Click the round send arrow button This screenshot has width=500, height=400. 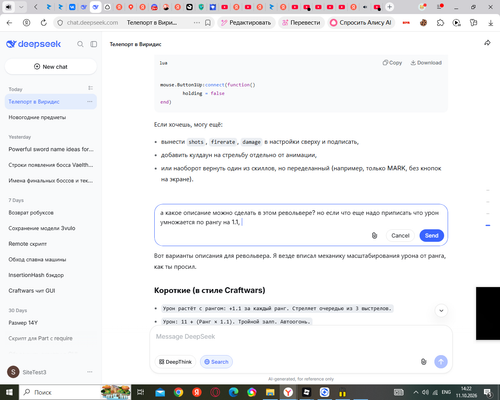click(x=441, y=362)
